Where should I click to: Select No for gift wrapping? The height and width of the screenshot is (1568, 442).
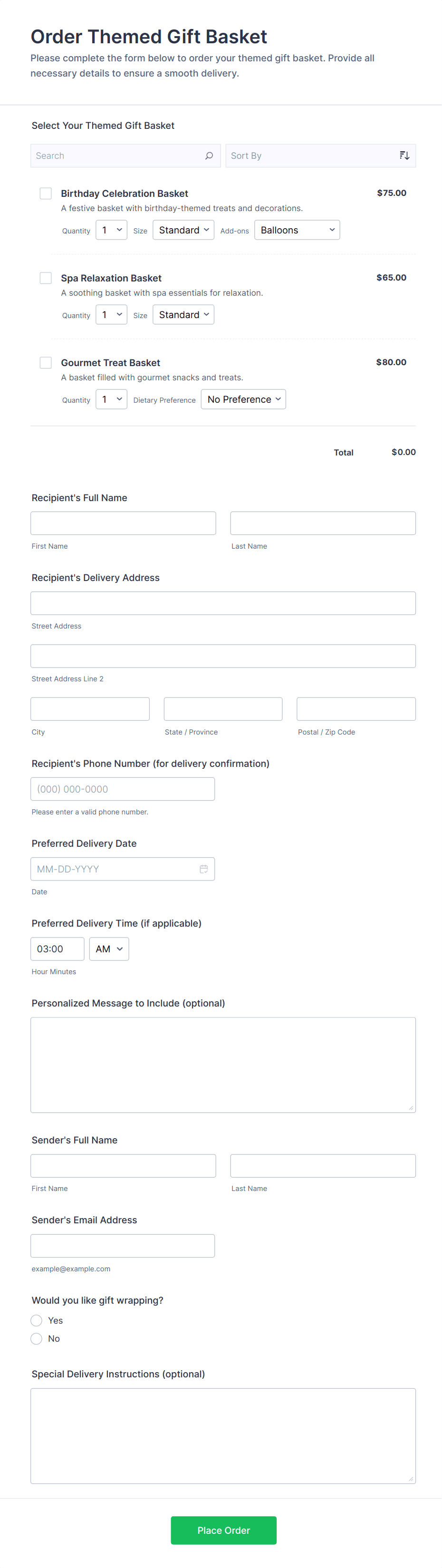click(x=37, y=1338)
